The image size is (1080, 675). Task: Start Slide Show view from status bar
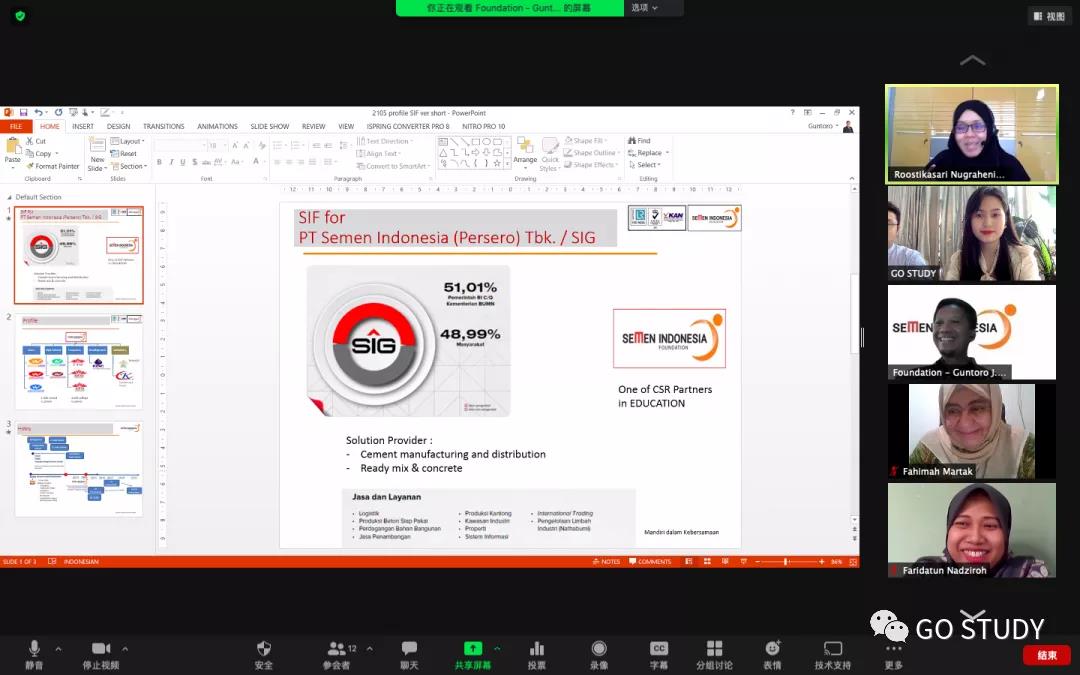742,562
